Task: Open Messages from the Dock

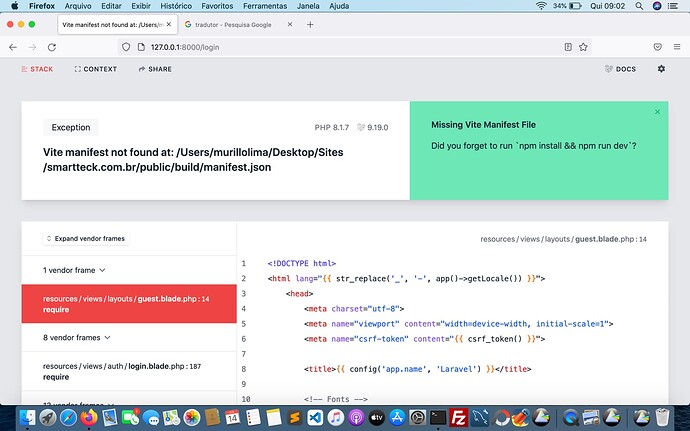Action: tap(151, 417)
